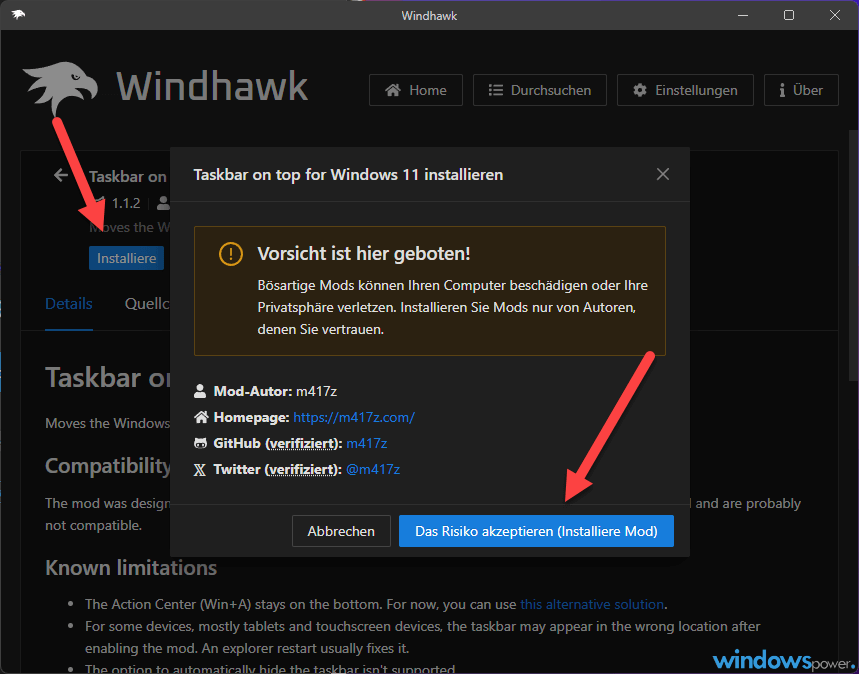859x674 pixels.
Task: Click the 'Known limitations' heading
Action: coord(131,568)
